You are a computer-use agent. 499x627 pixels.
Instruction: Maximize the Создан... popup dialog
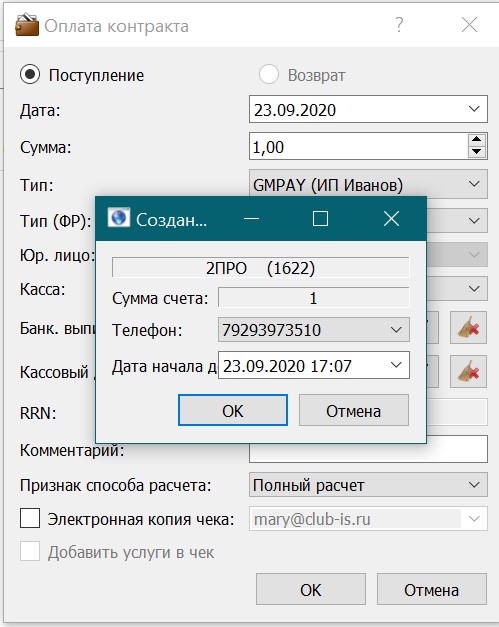[x=320, y=219]
